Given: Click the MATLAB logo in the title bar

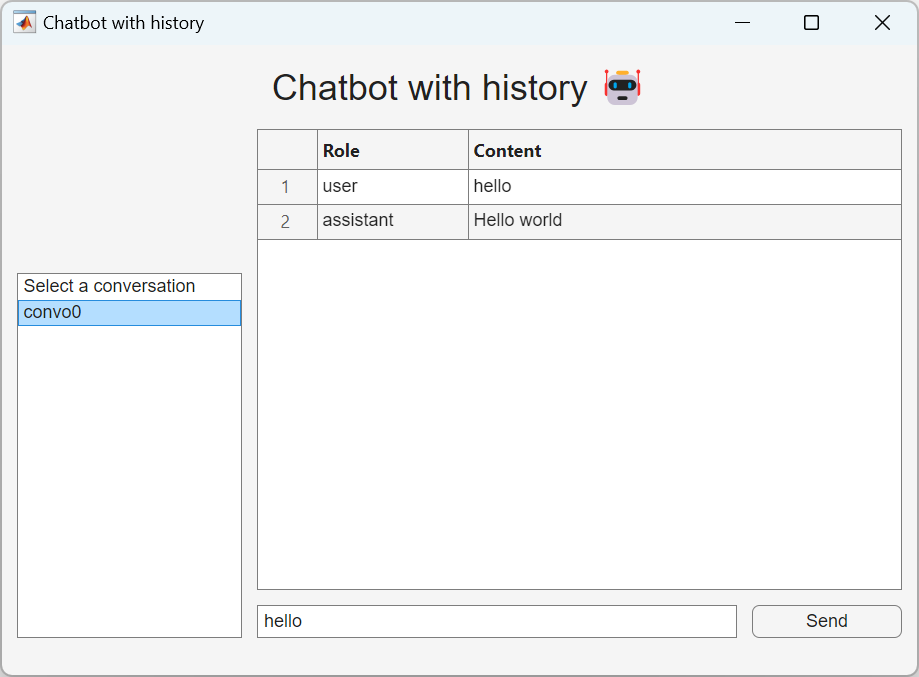Looking at the screenshot, I should point(24,22).
